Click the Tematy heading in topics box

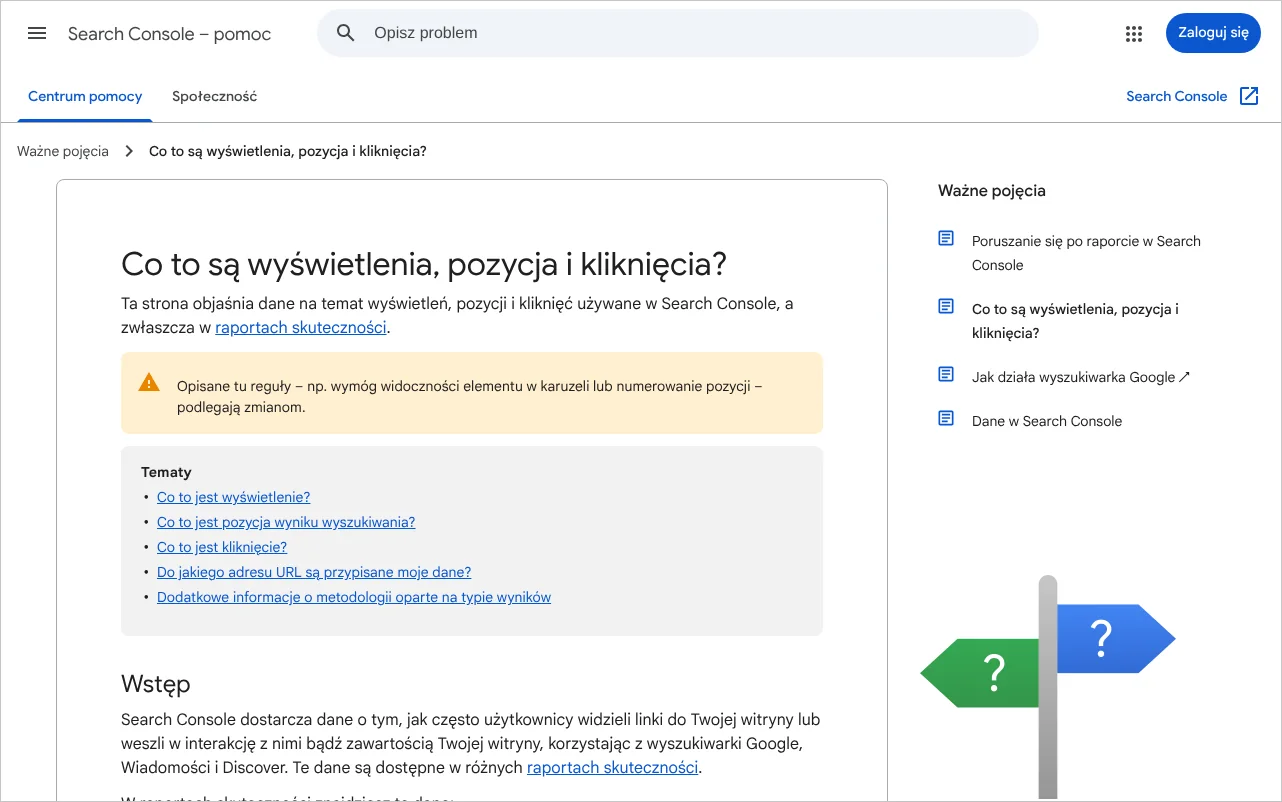pyautogui.click(x=166, y=472)
